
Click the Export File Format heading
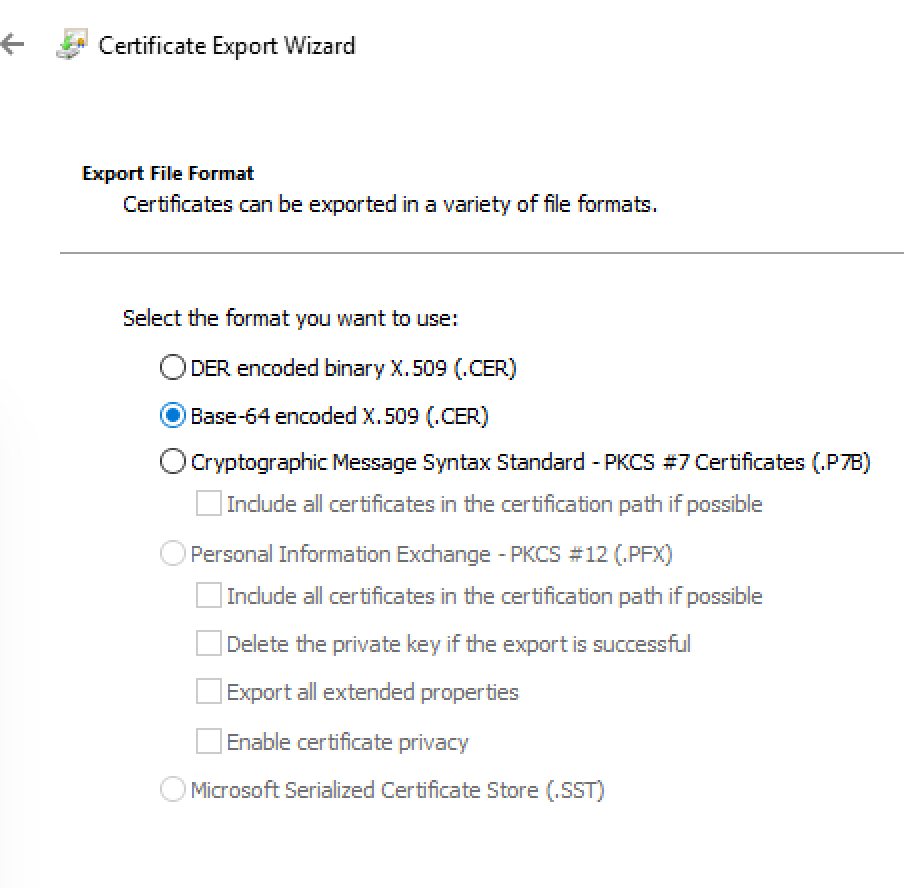tap(168, 173)
